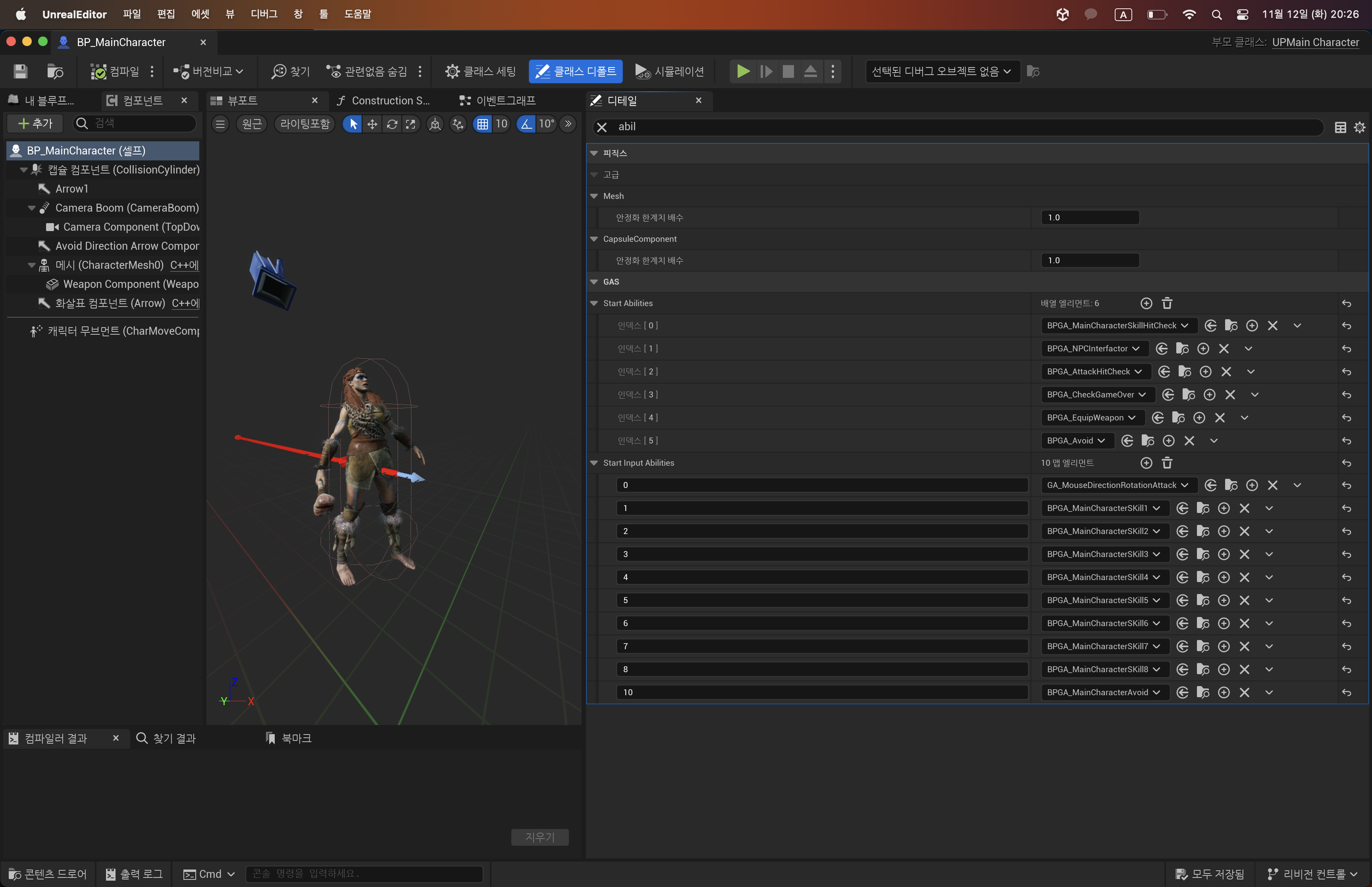Remove BPGA_Avoid entry with X icon
The width and height of the screenshot is (1372, 887).
[1189, 441]
